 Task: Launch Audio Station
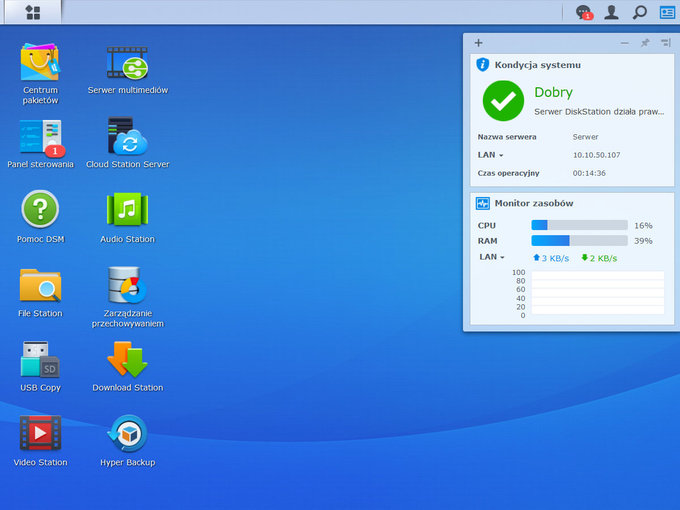pyautogui.click(x=128, y=217)
